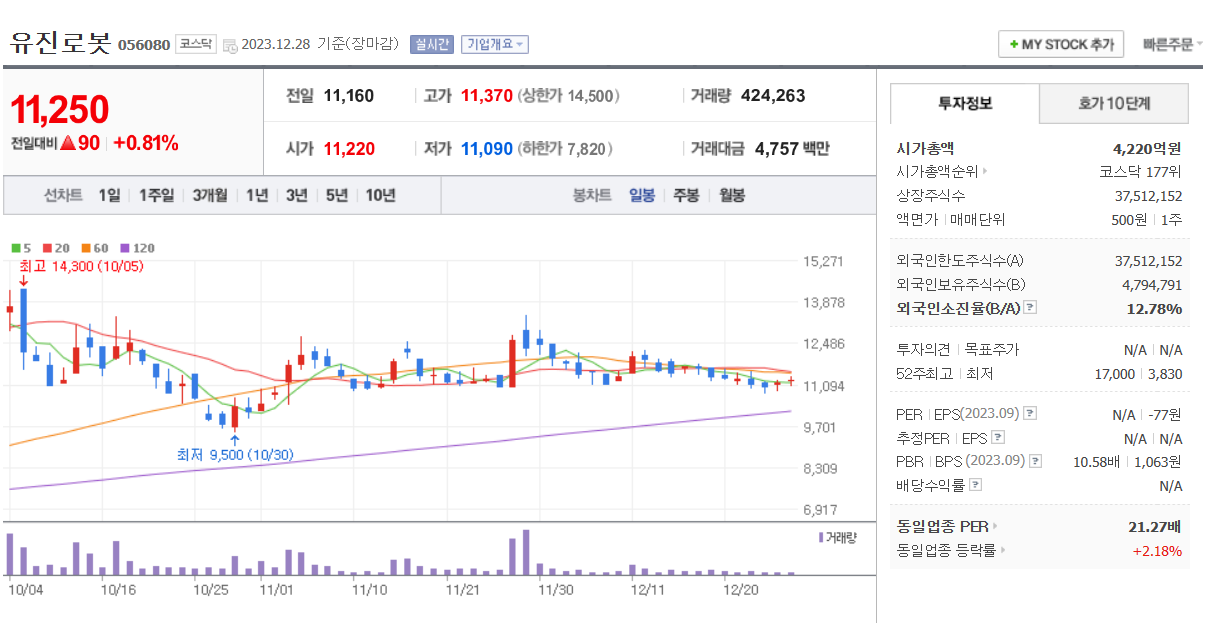
Task: Switch to the 투자정보 tab
Action: pyautogui.click(x=965, y=103)
